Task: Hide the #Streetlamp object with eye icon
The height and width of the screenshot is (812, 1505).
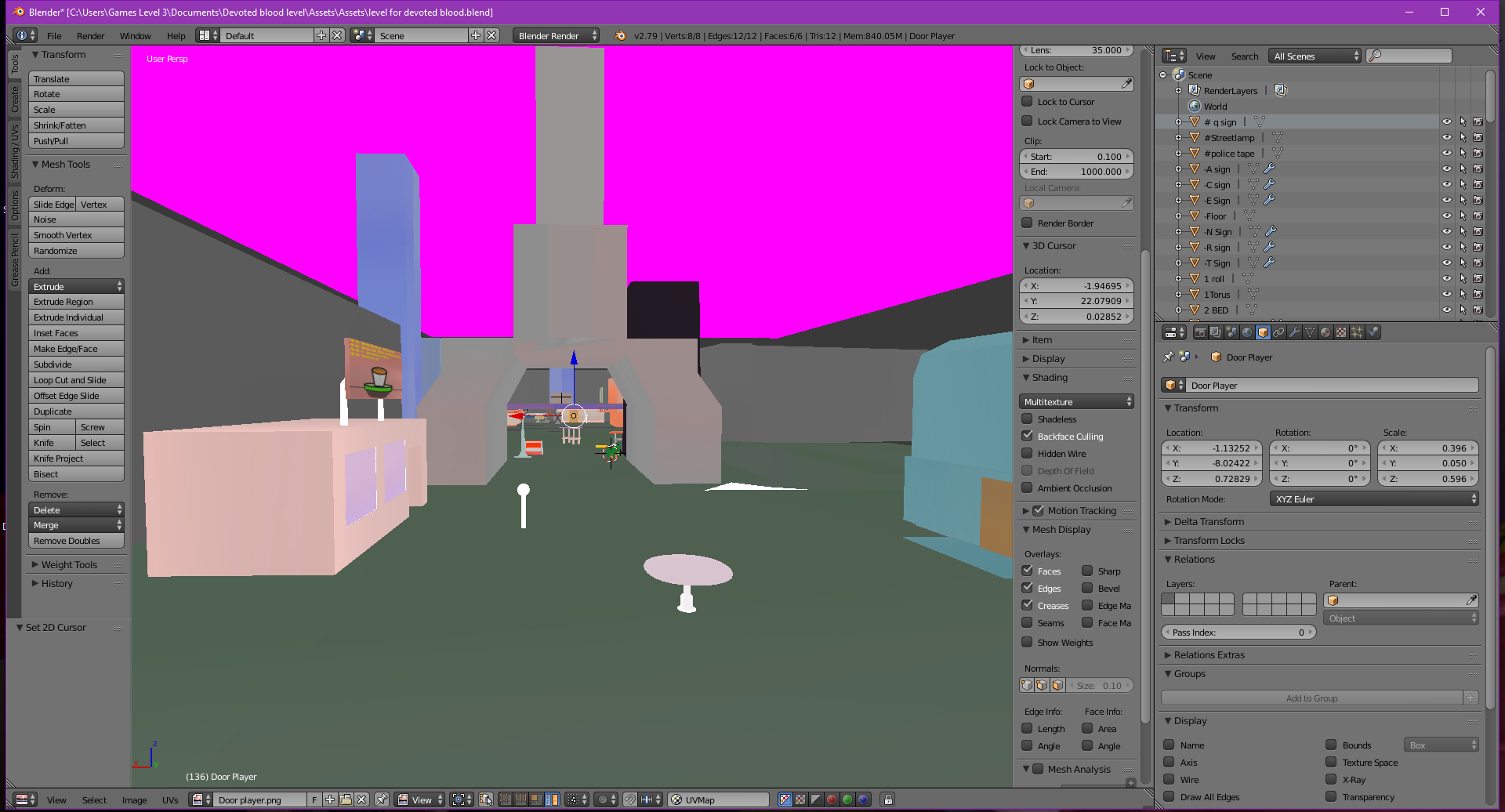Action: pos(1446,138)
